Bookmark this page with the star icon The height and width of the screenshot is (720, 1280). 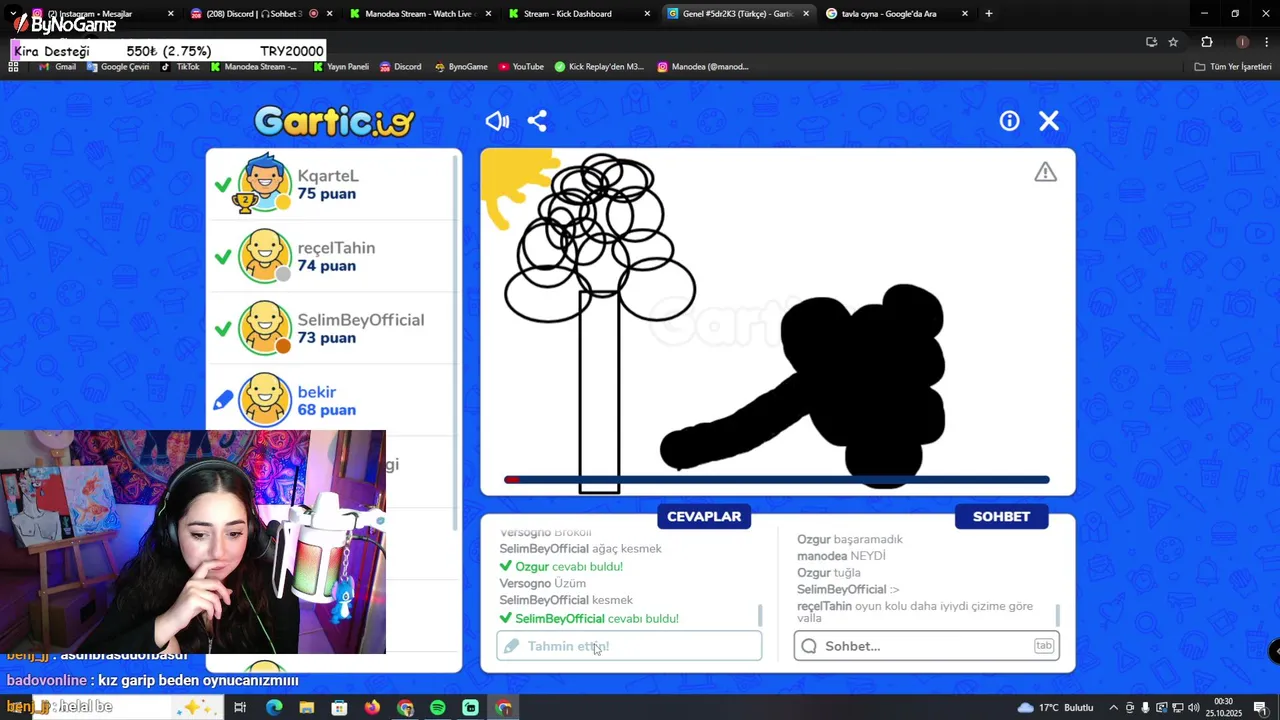tap(1173, 42)
